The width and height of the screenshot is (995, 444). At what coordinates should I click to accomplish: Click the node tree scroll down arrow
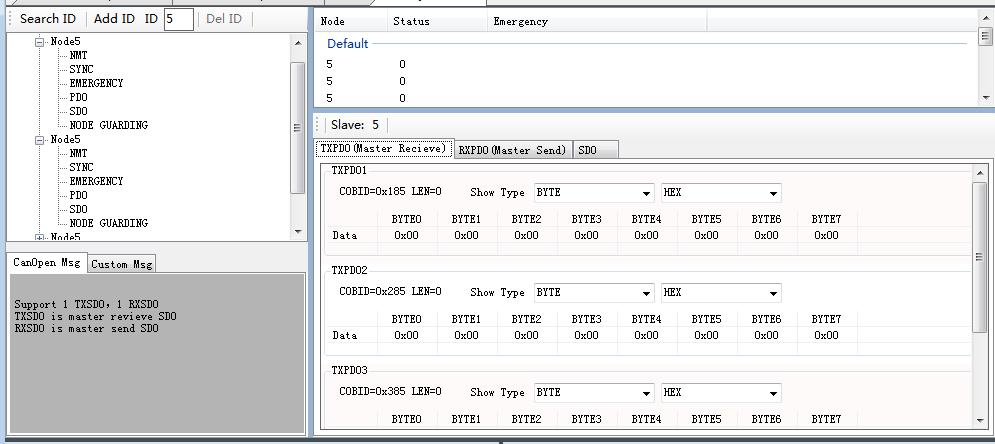[x=298, y=232]
